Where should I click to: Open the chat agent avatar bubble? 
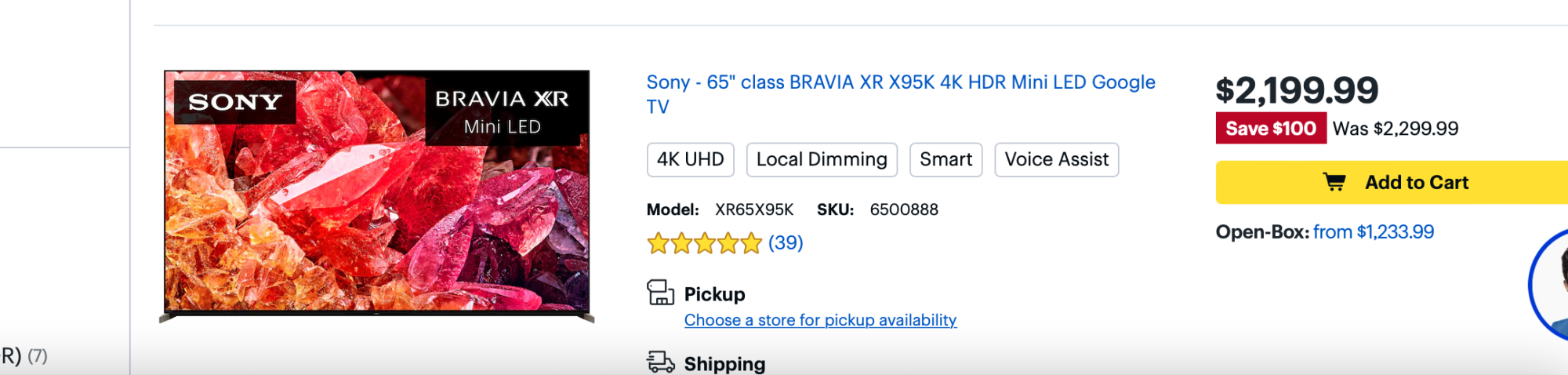point(1551,286)
